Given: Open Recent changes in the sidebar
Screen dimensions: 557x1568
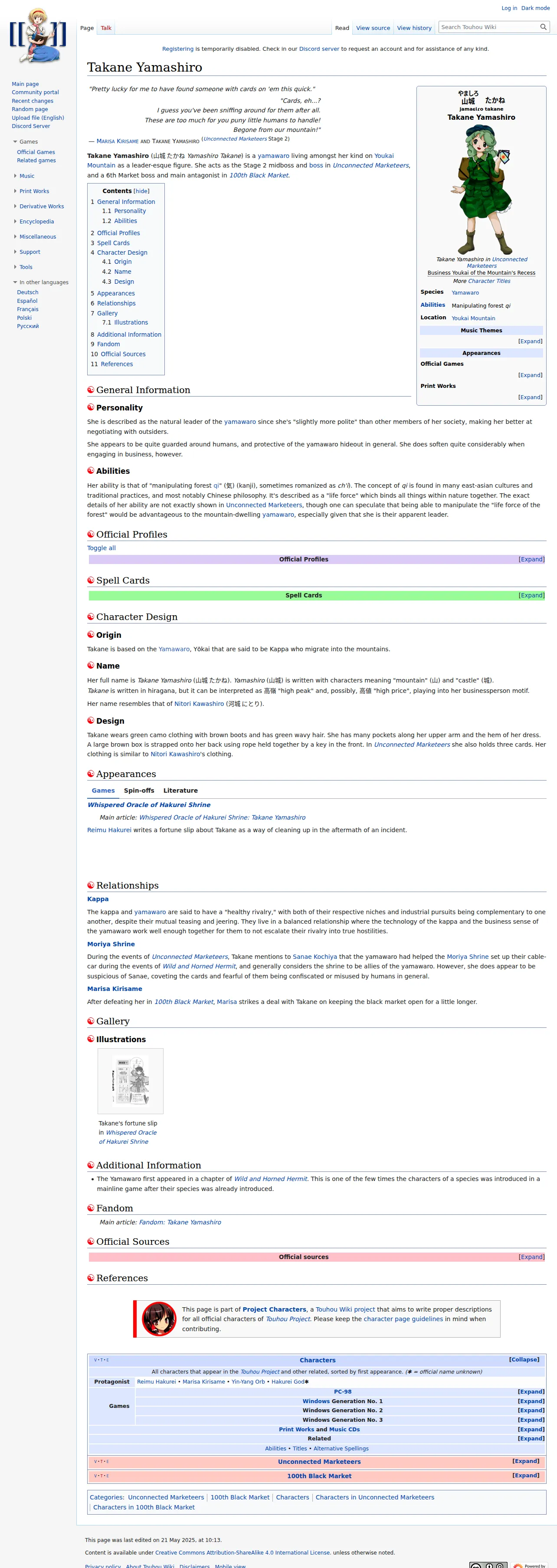Looking at the screenshot, I should click(x=32, y=101).
